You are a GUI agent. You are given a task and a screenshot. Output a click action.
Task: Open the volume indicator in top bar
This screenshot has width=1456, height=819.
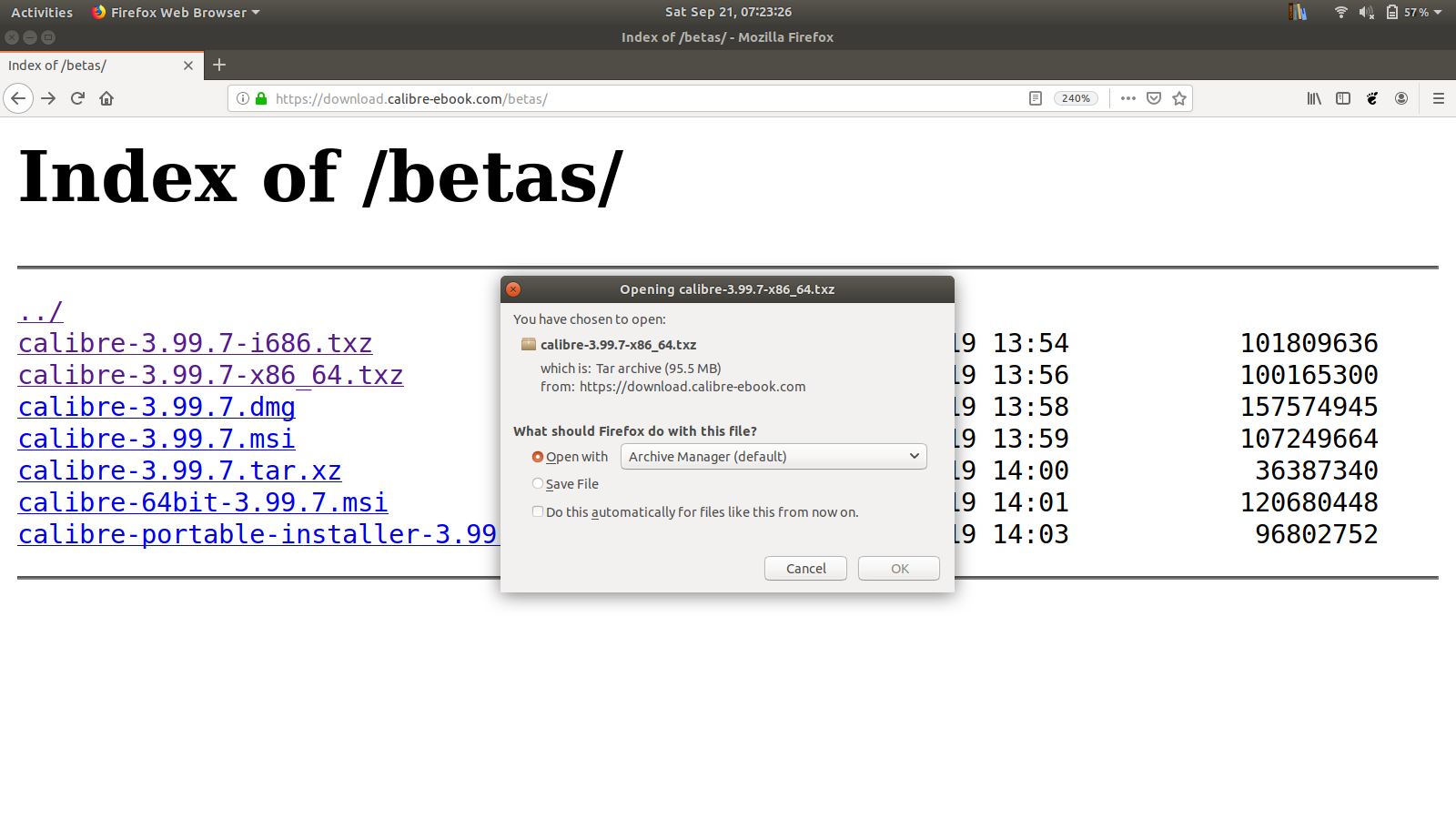[x=1366, y=12]
